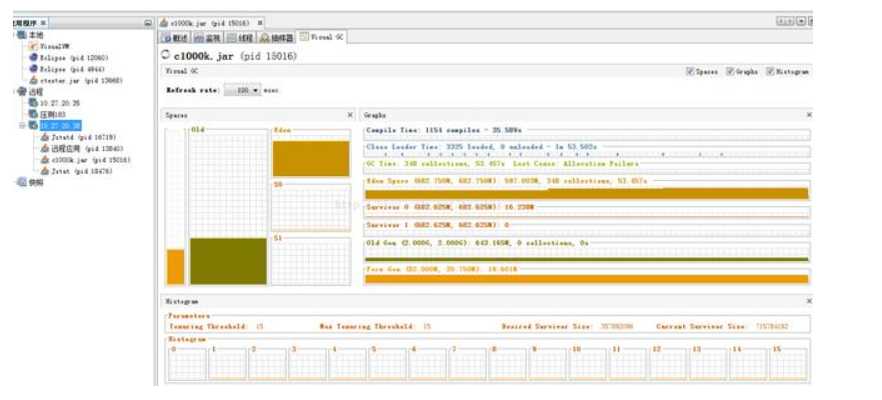
Task: Click the scroll-tabs-left arrow in editor tab bar
Action: click(x=781, y=21)
